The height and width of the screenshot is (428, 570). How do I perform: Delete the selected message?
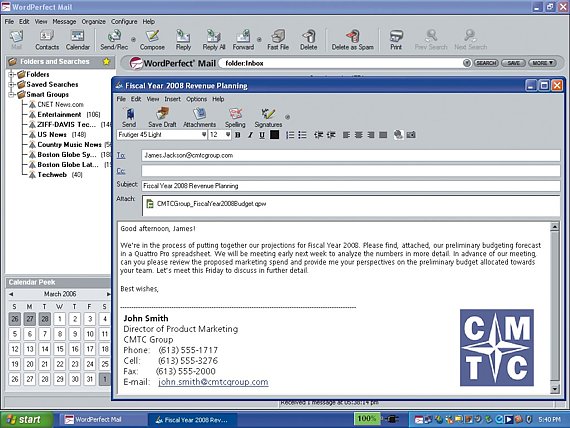tap(309, 40)
